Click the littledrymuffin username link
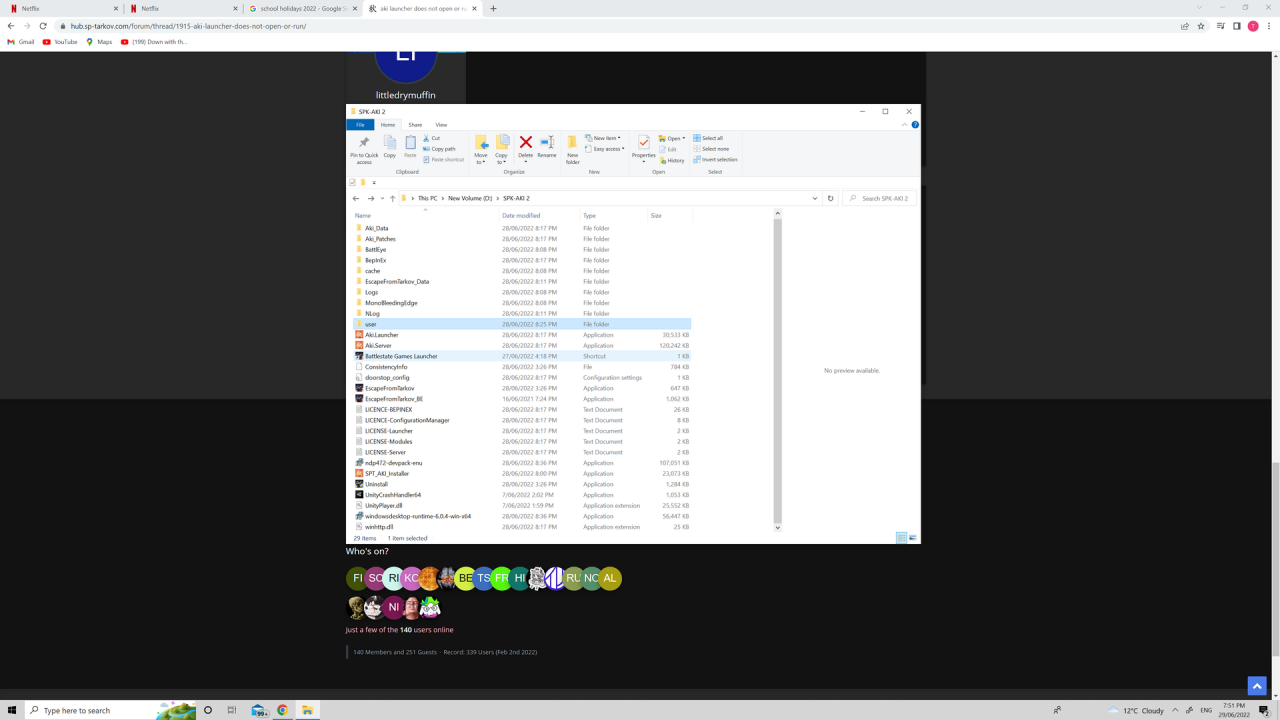 coord(406,95)
